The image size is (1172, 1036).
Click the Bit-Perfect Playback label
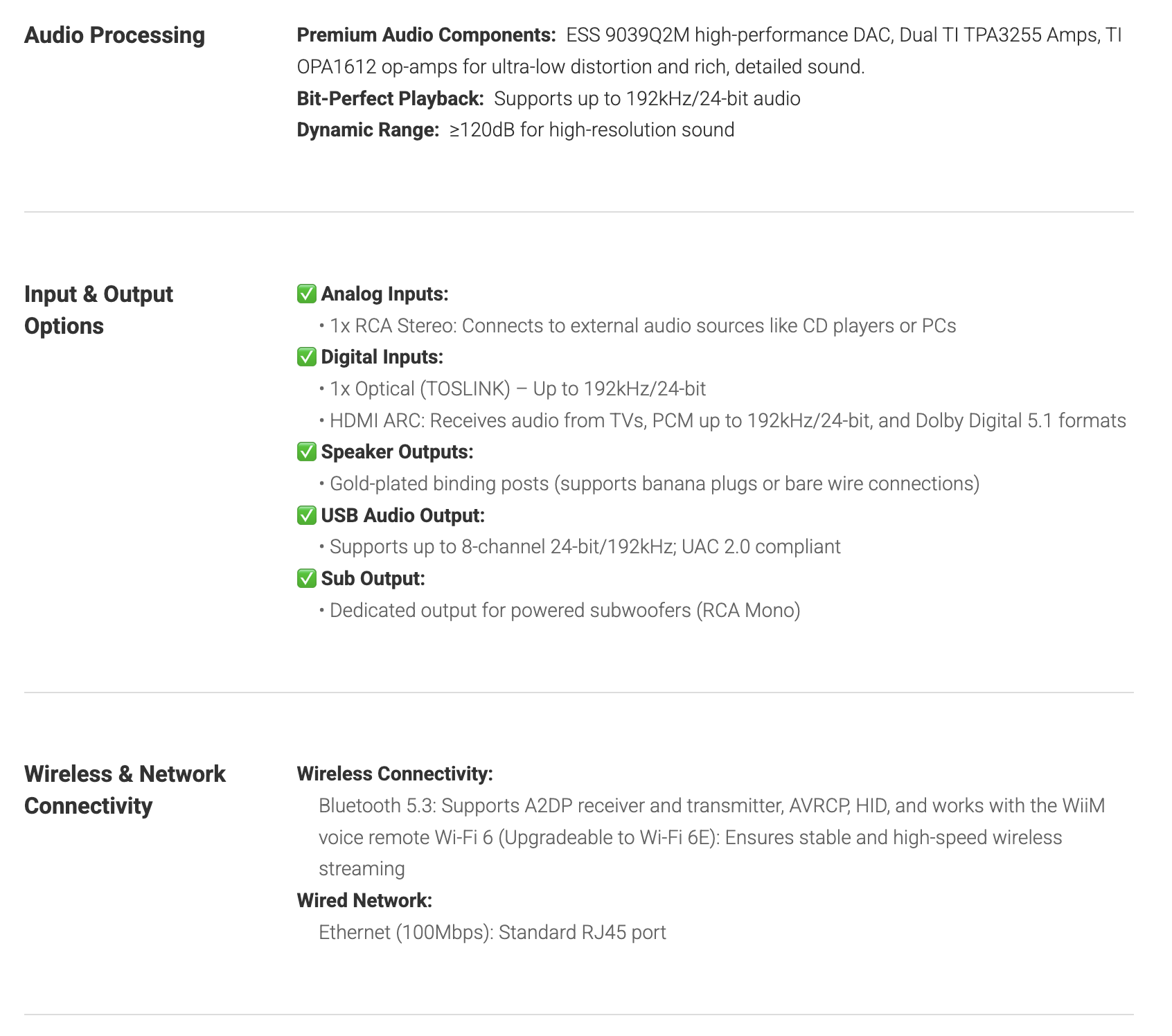[390, 98]
